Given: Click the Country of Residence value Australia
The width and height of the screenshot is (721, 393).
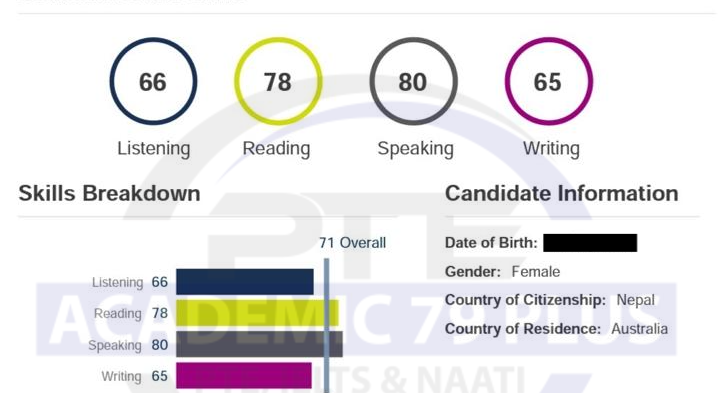Looking at the screenshot, I should click(x=640, y=329).
